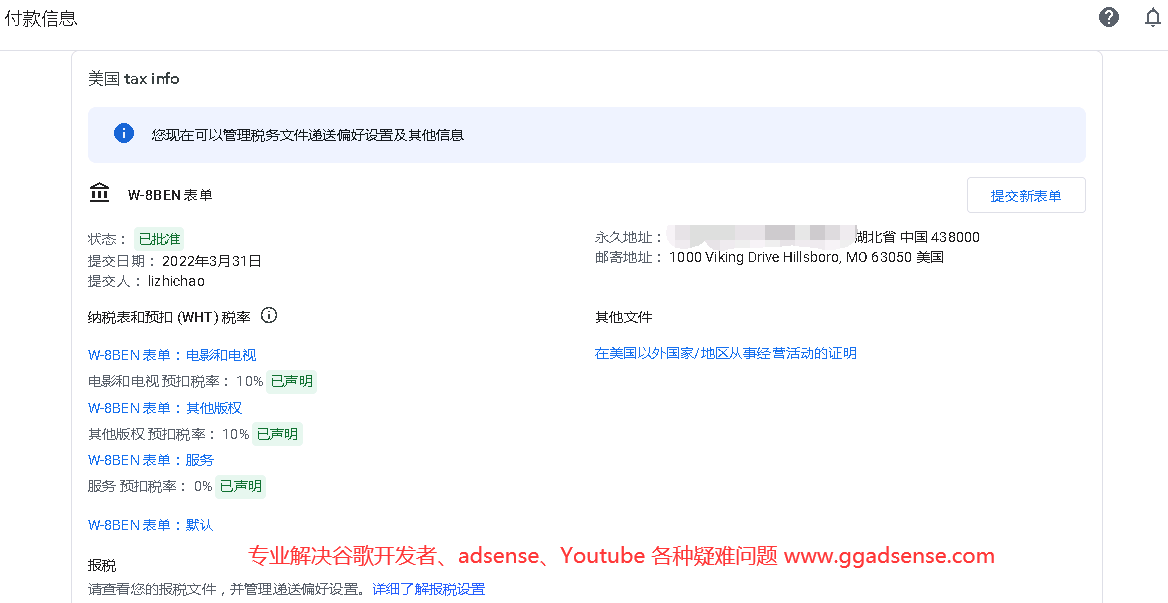Click submission date 2022年3月31日

coord(212,261)
